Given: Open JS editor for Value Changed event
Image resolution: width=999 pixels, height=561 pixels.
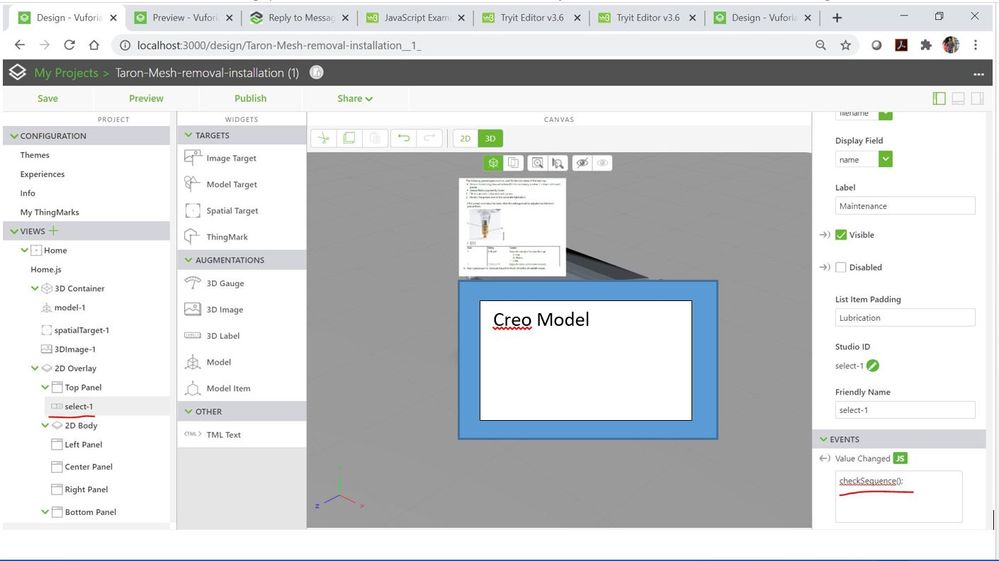Looking at the screenshot, I should click(900, 458).
